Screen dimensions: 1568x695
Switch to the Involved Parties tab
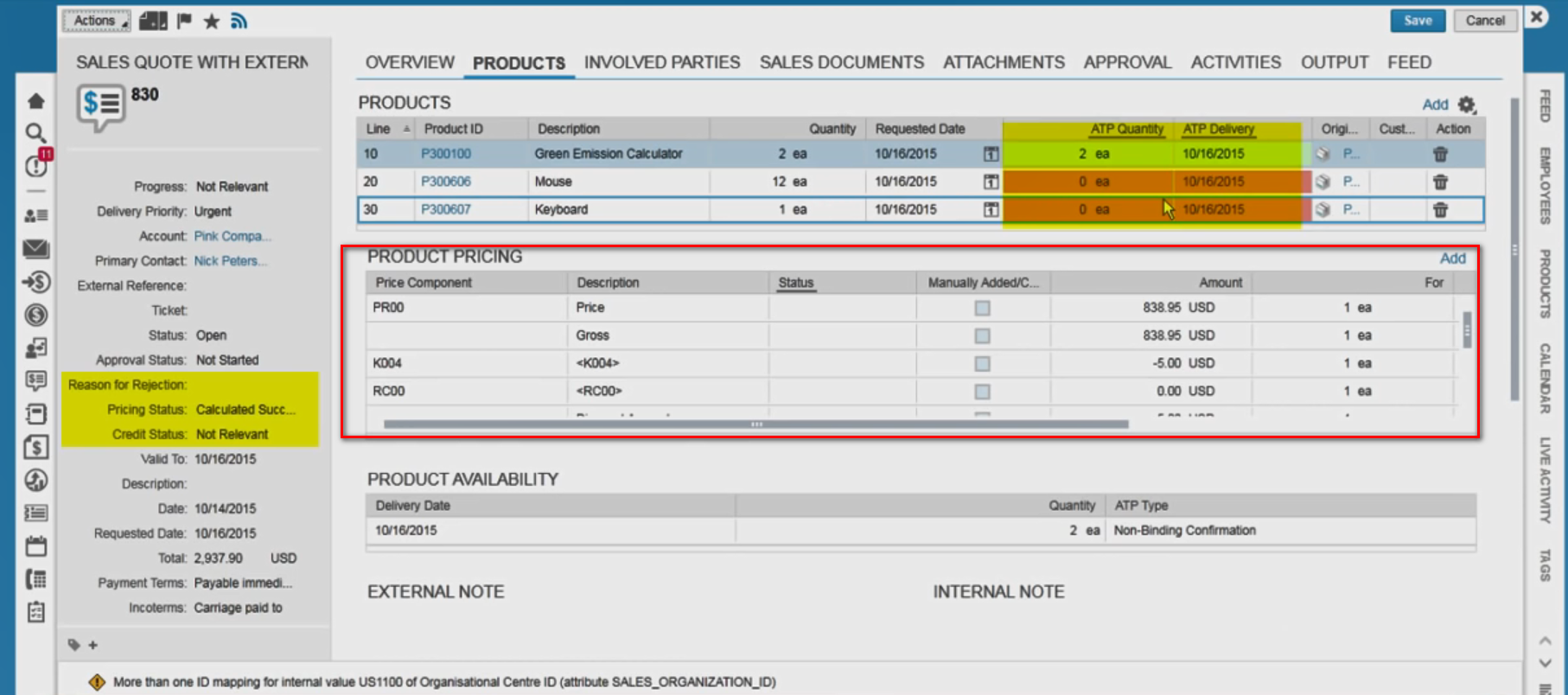click(x=661, y=62)
